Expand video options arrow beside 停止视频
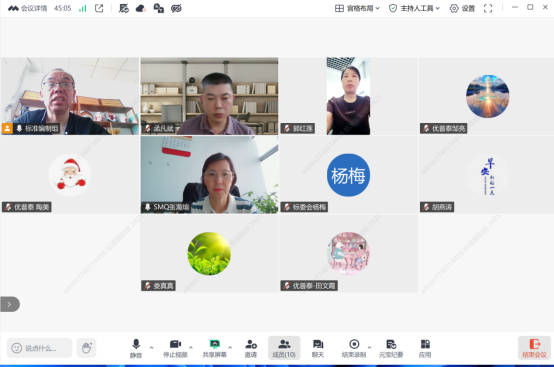The width and height of the screenshot is (554, 367). coord(191,348)
